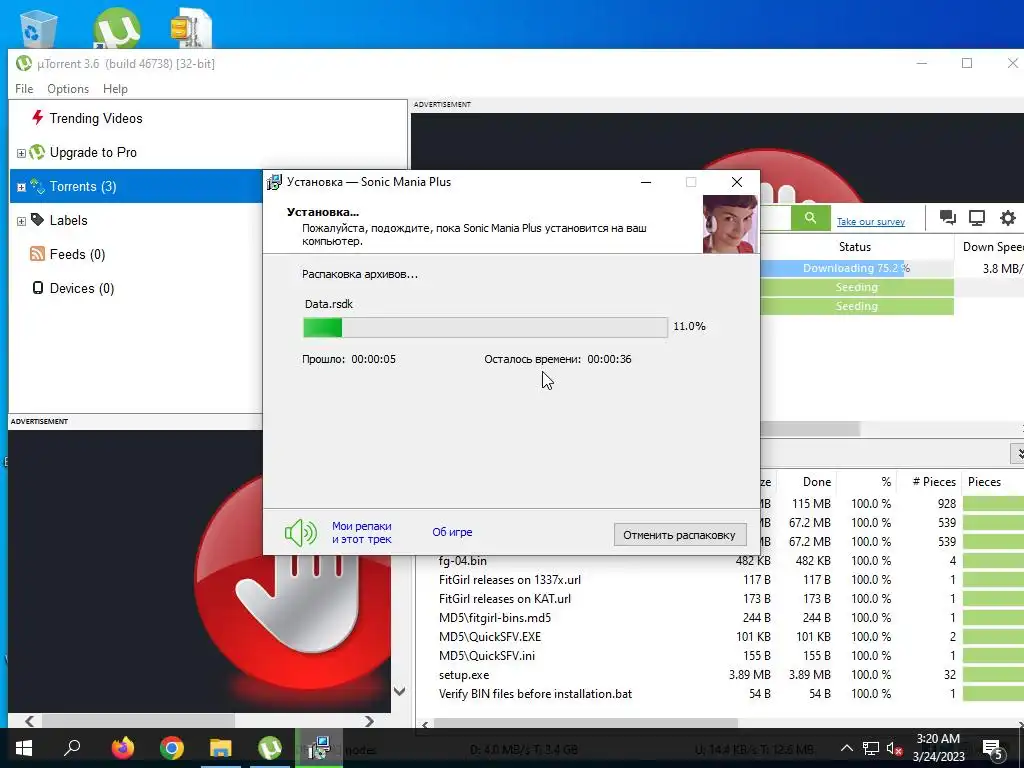
Task: Open the Мои репаки и этот трек link
Action: [x=361, y=532]
